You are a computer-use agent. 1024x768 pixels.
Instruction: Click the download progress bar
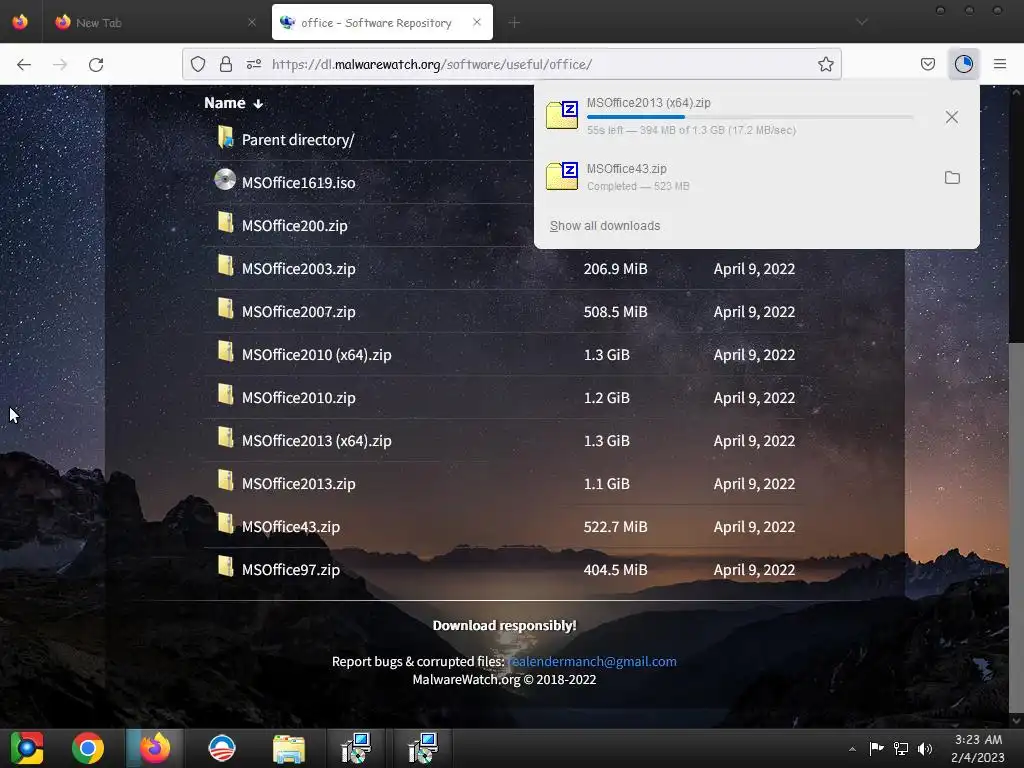point(750,117)
